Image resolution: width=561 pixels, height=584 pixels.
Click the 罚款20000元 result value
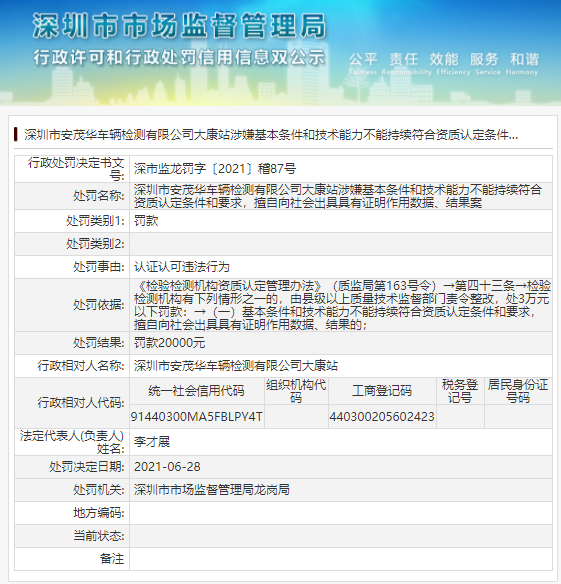pos(169,343)
